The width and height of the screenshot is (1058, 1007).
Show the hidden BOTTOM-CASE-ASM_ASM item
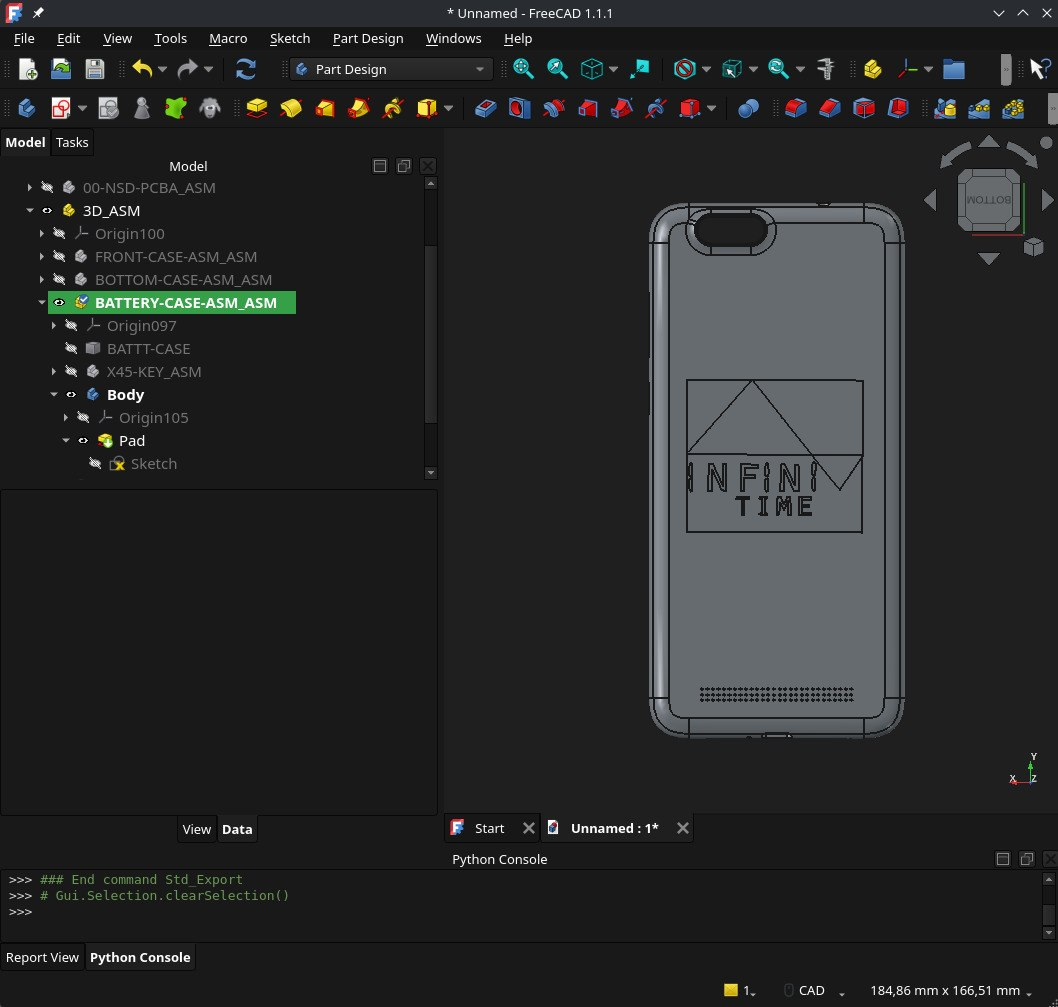(59, 279)
